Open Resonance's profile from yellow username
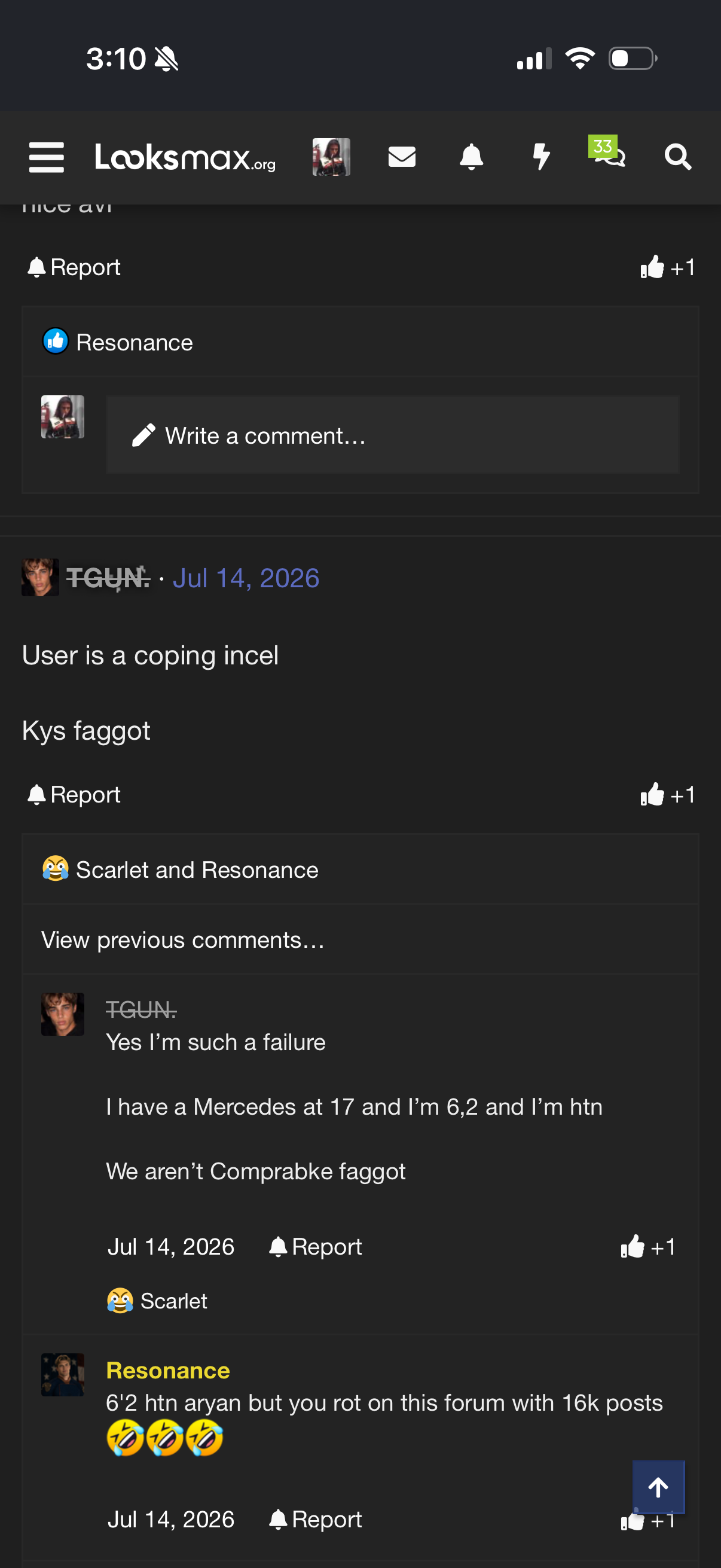 point(168,1370)
